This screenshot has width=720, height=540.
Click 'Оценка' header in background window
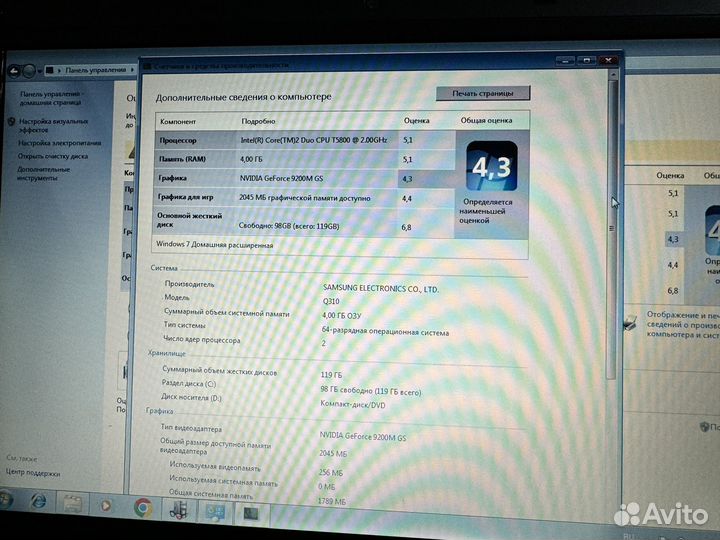click(x=670, y=175)
